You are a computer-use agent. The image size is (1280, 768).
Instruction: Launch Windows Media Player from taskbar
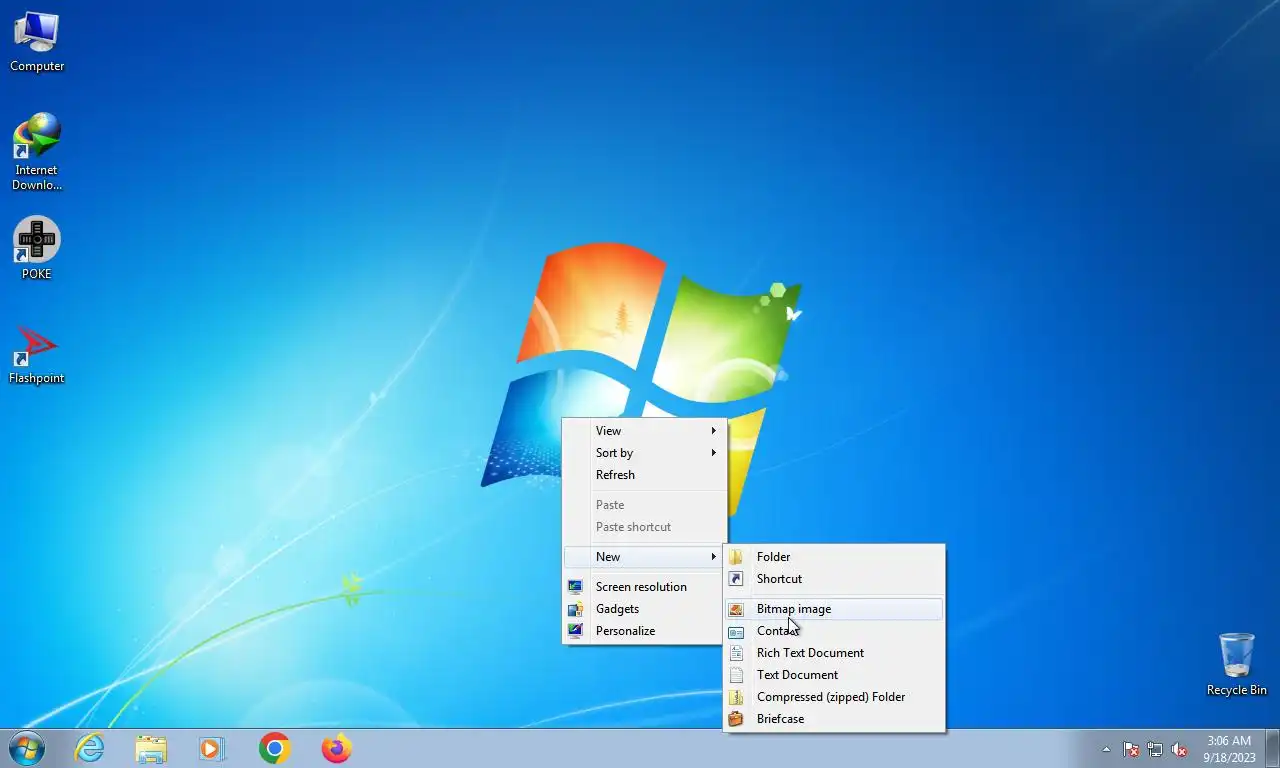click(212, 748)
